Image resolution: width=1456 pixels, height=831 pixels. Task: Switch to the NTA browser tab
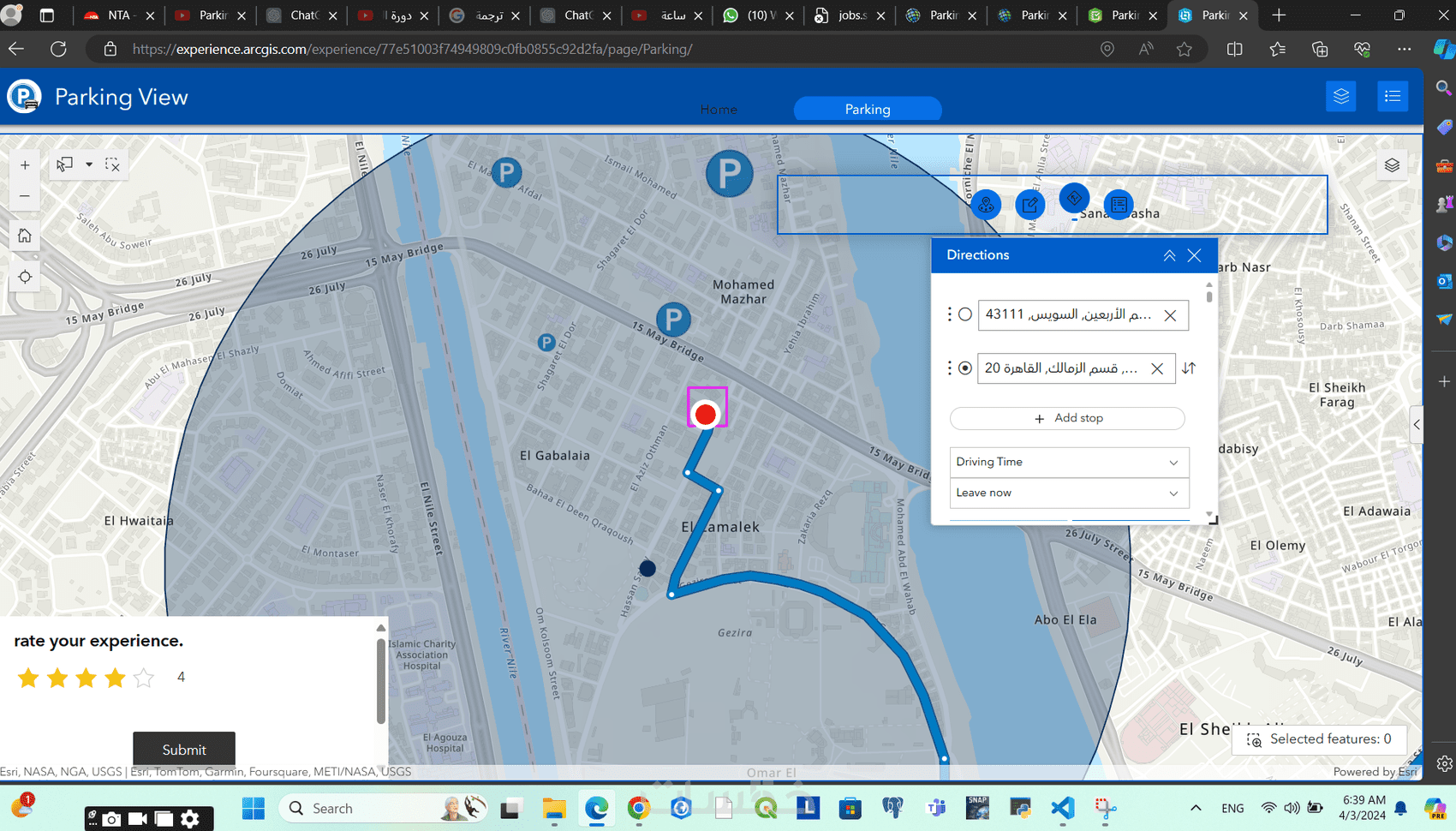pyautogui.click(x=120, y=15)
